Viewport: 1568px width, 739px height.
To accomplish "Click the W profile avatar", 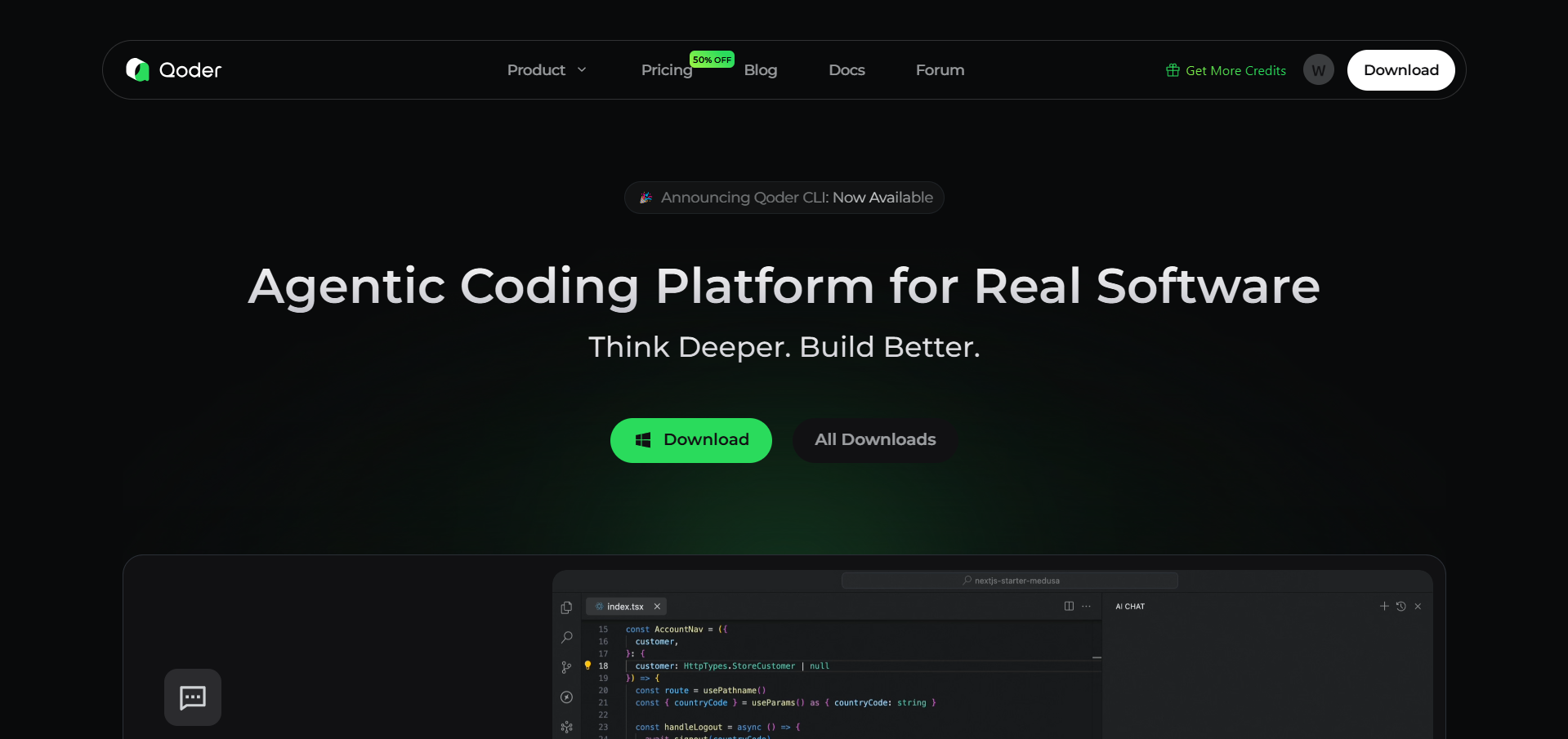I will click(x=1317, y=69).
